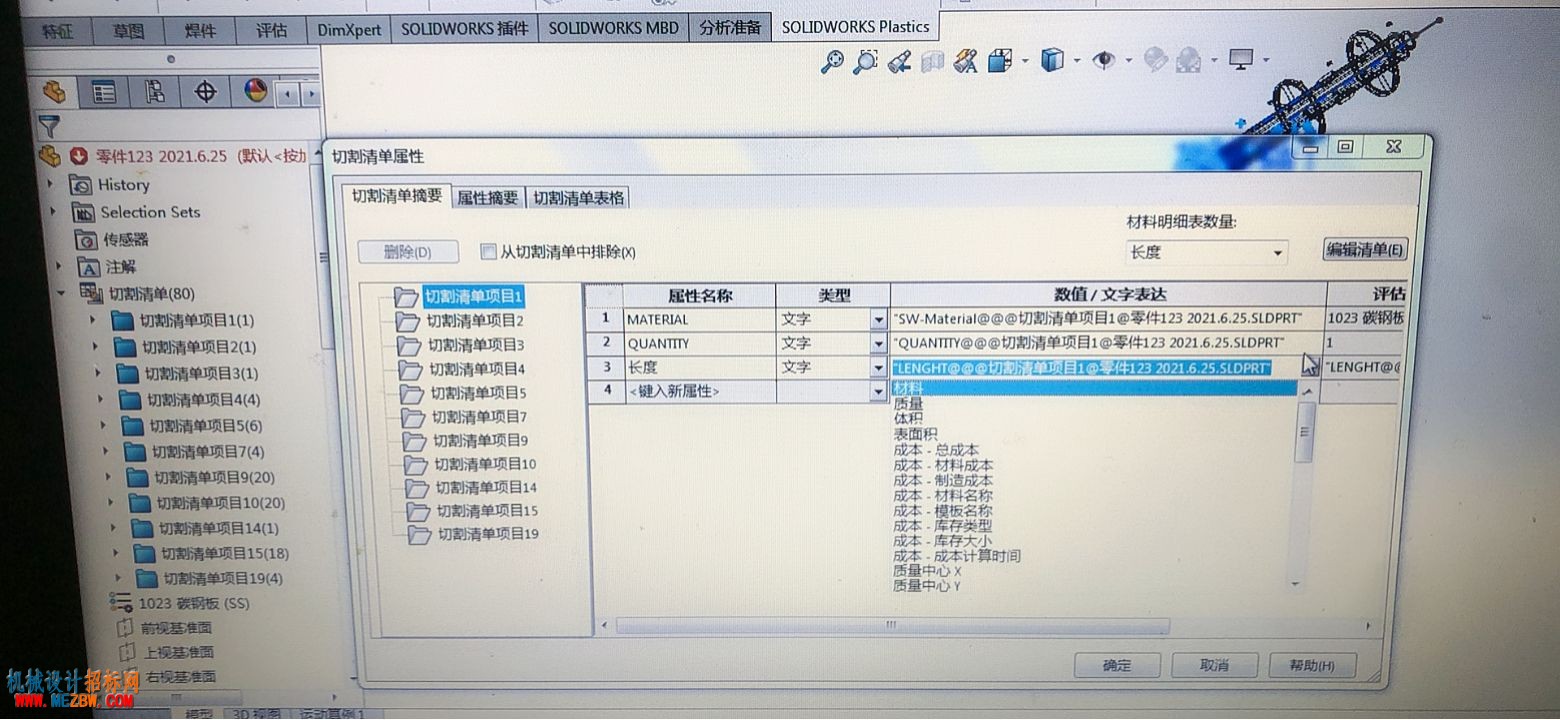This screenshot has width=1560, height=720.
Task: Toggle 从切割清单中排除 checkbox
Action: [488, 252]
